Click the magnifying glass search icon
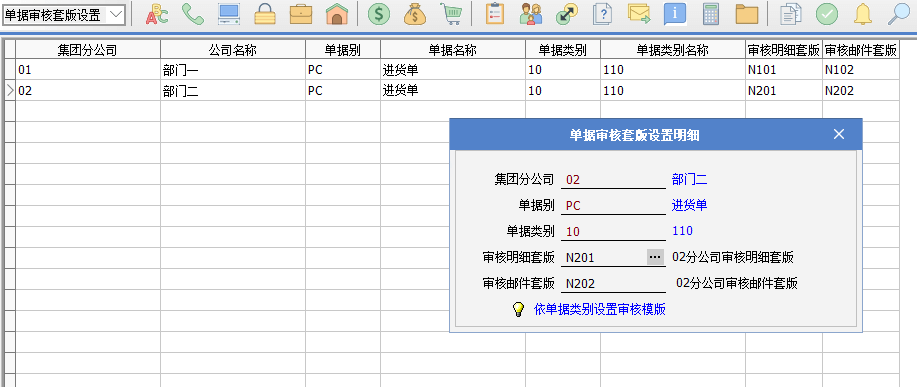The width and height of the screenshot is (917, 387). tap(899, 14)
